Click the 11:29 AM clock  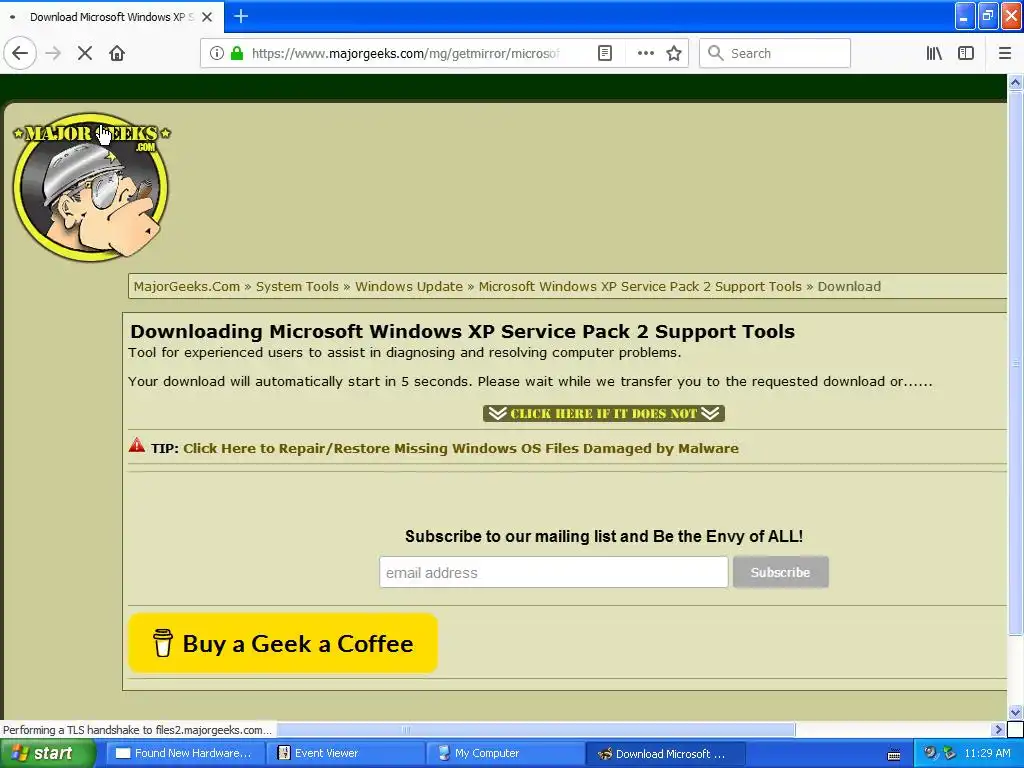tap(987, 754)
